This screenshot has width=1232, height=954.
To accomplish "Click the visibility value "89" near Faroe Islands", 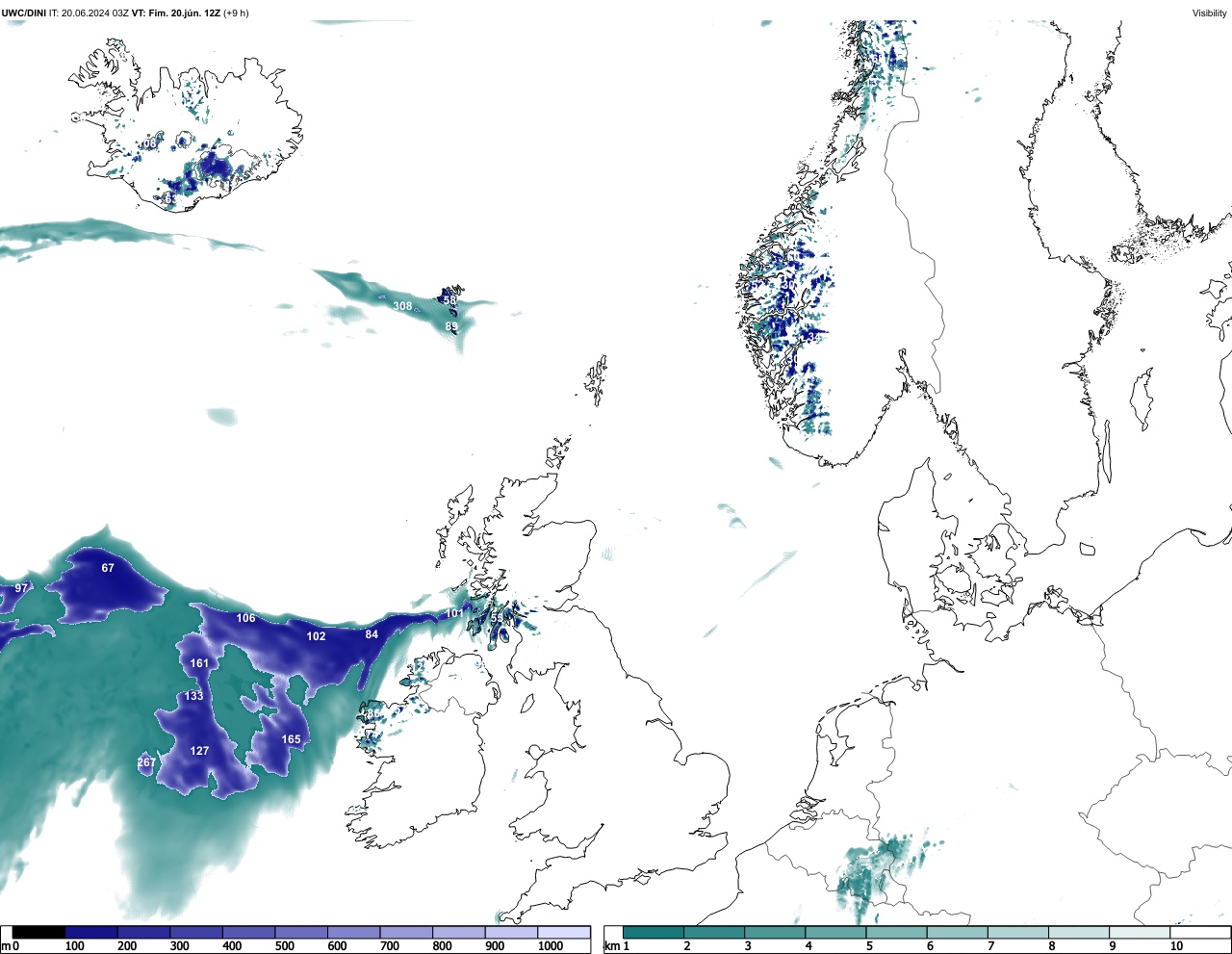I will [x=451, y=327].
